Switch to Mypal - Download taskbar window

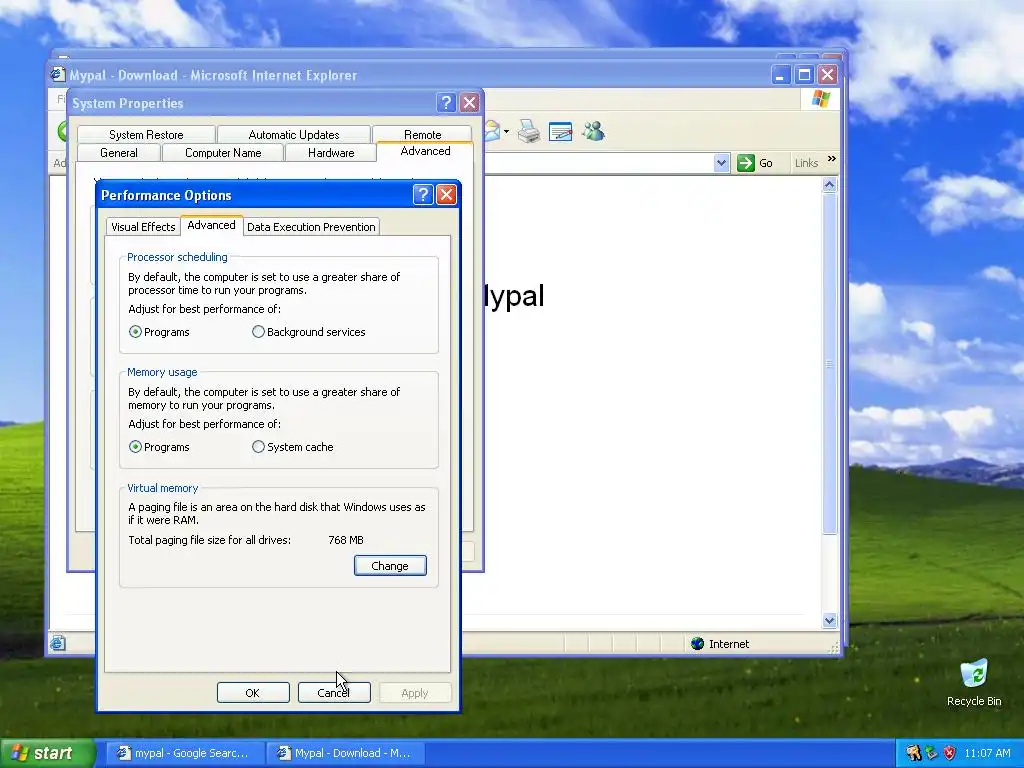click(345, 753)
